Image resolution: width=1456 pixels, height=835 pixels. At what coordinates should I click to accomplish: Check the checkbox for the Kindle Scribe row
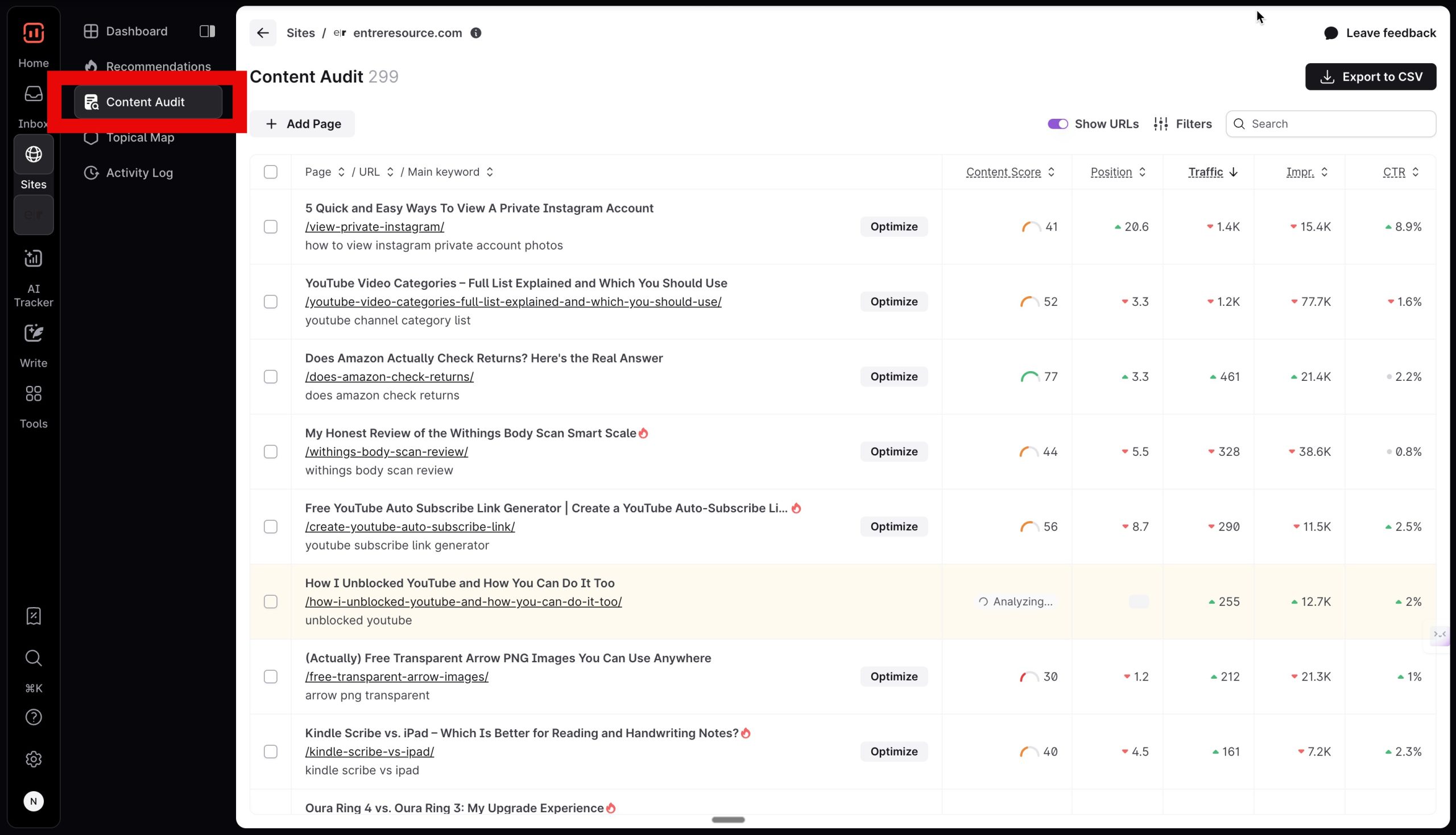pyautogui.click(x=271, y=751)
